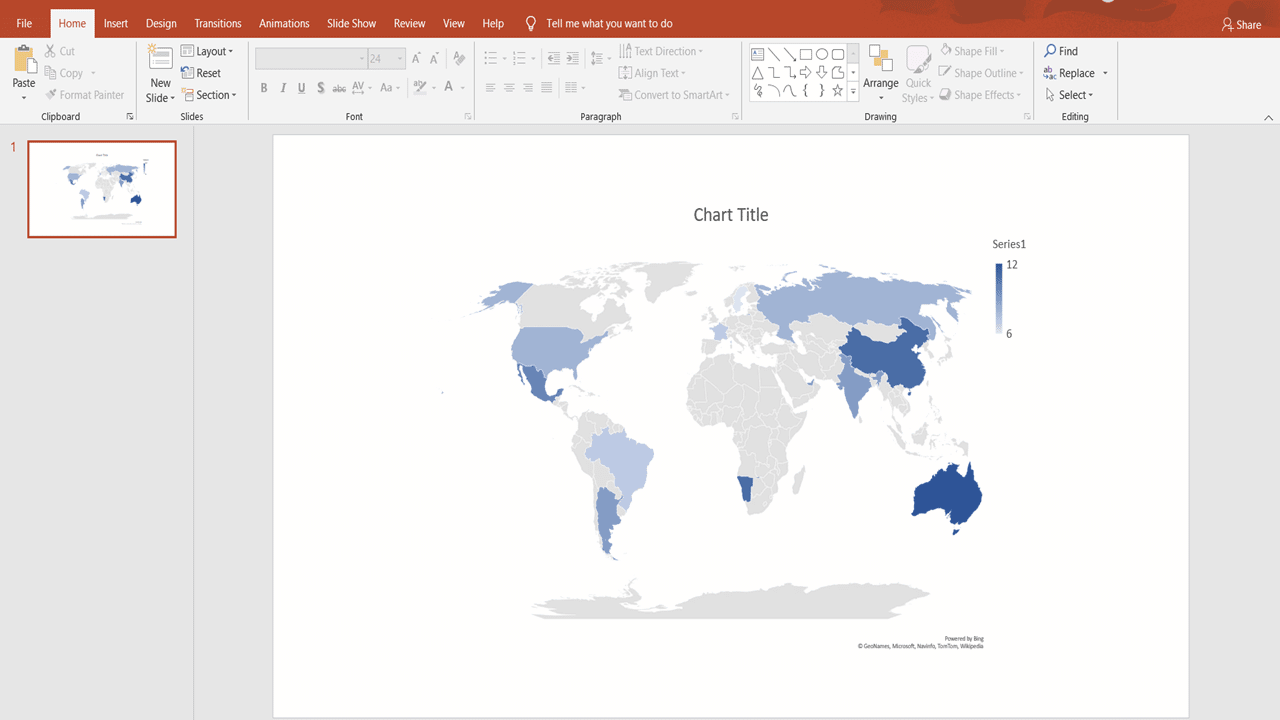Open Convert to SmartArt
1280x720 pixels.
tap(674, 94)
